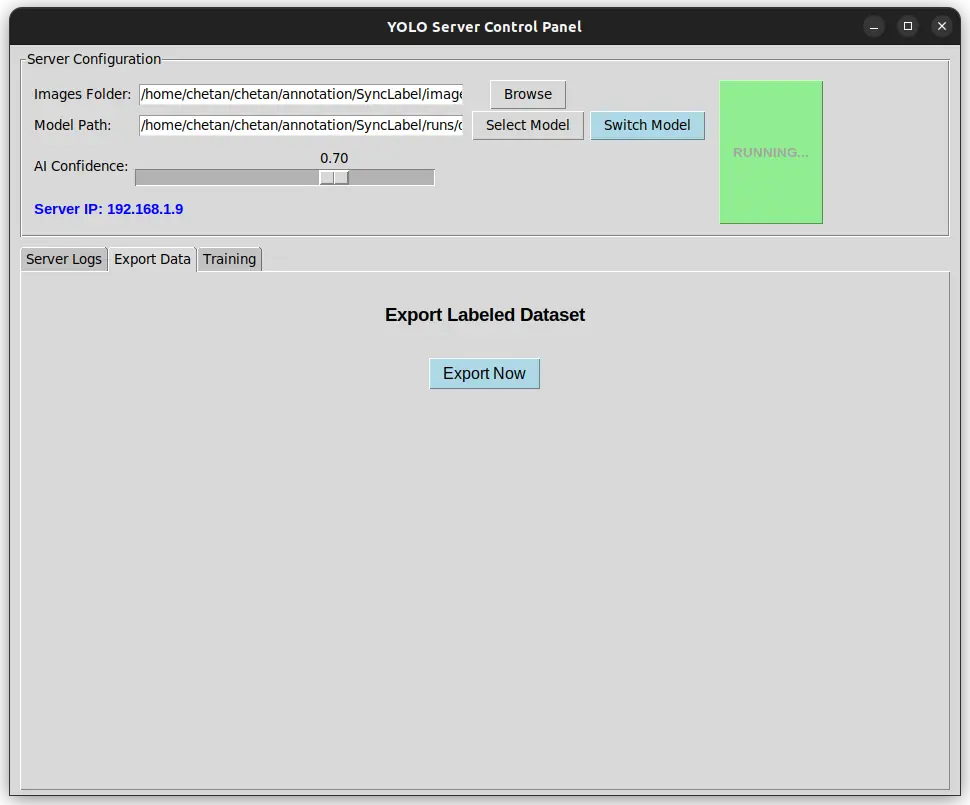Click the green RUNNING status indicator
The image size is (970, 805).
pyautogui.click(x=771, y=152)
